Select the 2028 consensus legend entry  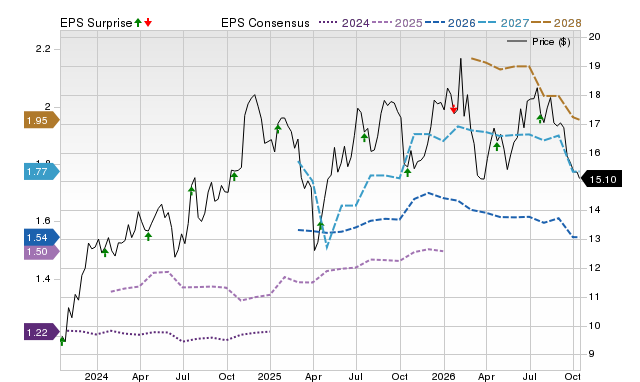[556, 23]
